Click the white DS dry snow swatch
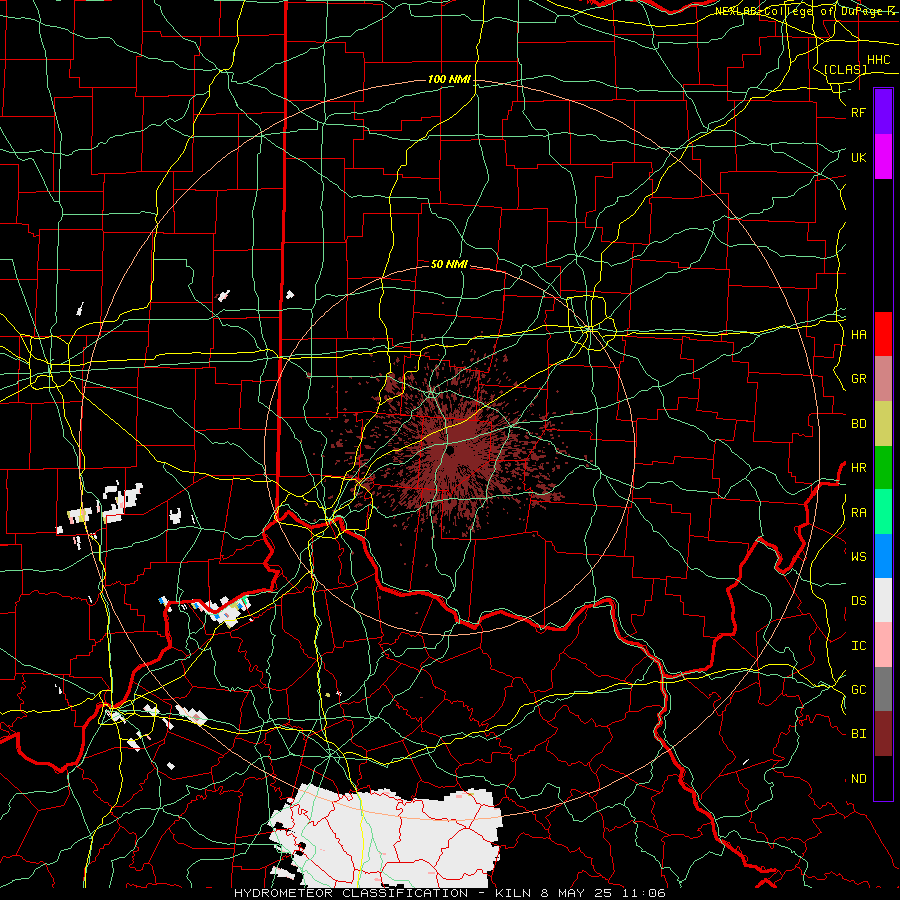 click(x=883, y=600)
